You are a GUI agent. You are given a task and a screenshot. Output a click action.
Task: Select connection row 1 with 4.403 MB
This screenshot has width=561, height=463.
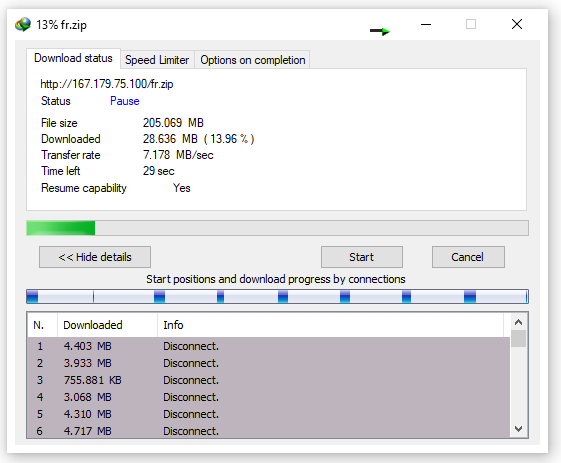(269, 346)
